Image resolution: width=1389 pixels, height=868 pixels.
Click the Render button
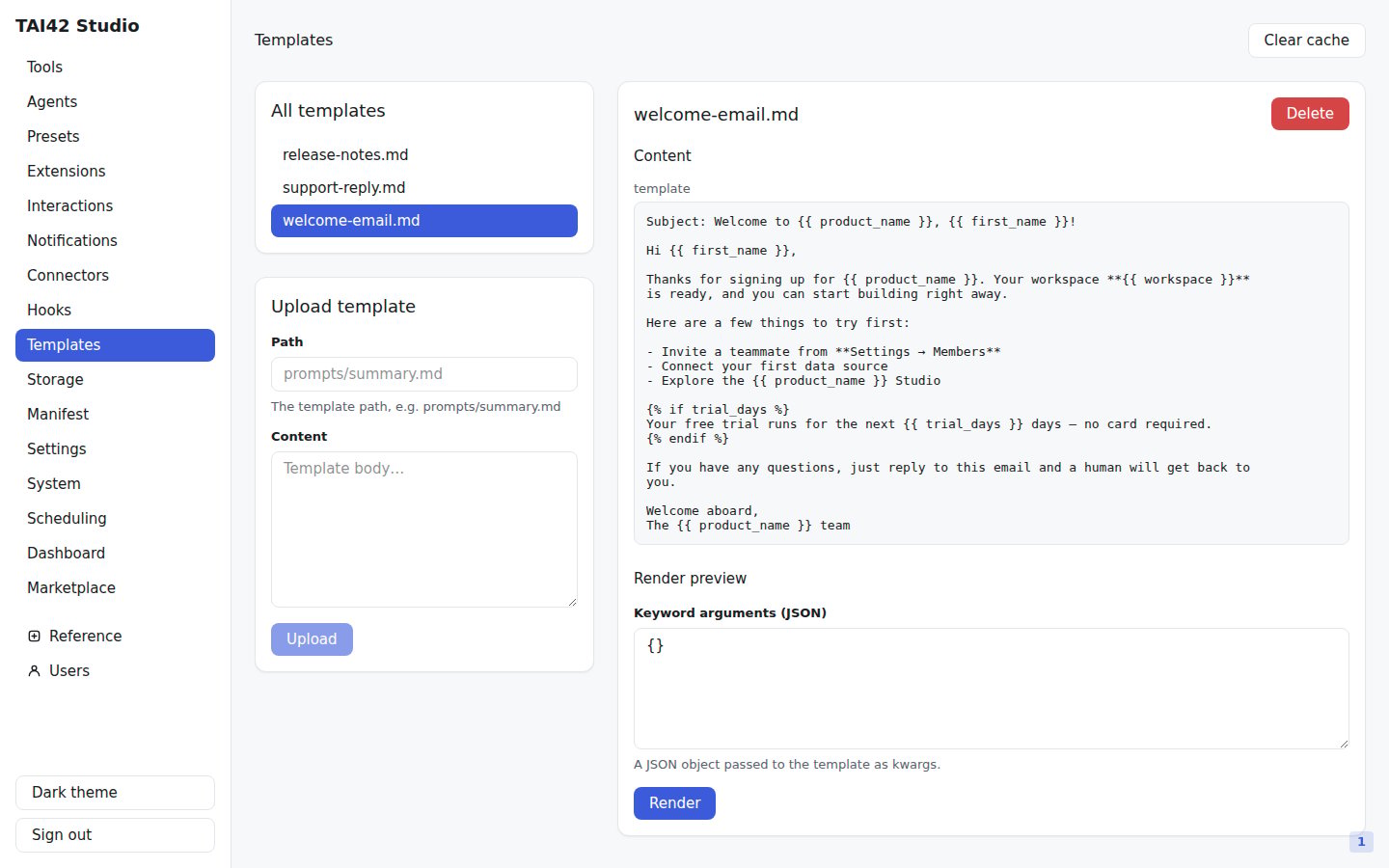point(674,803)
